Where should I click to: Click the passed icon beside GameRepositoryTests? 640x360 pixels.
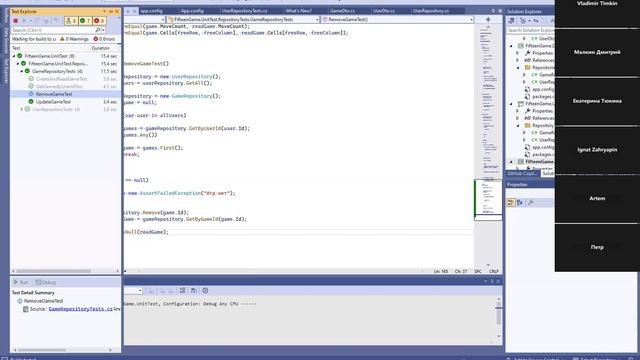tap(27, 71)
